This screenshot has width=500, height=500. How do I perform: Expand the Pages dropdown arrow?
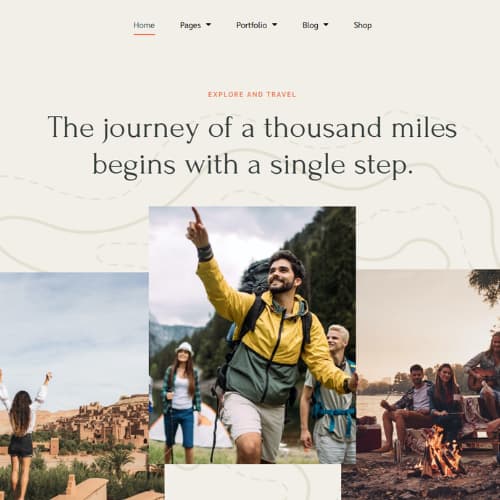(x=209, y=24)
